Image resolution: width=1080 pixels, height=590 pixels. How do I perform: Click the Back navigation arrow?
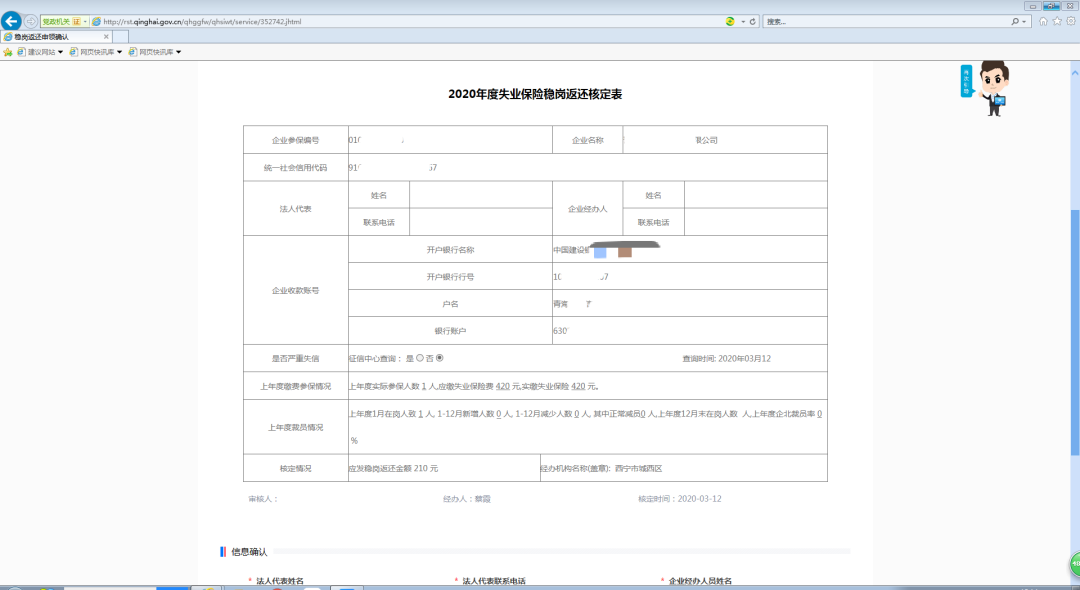11,19
